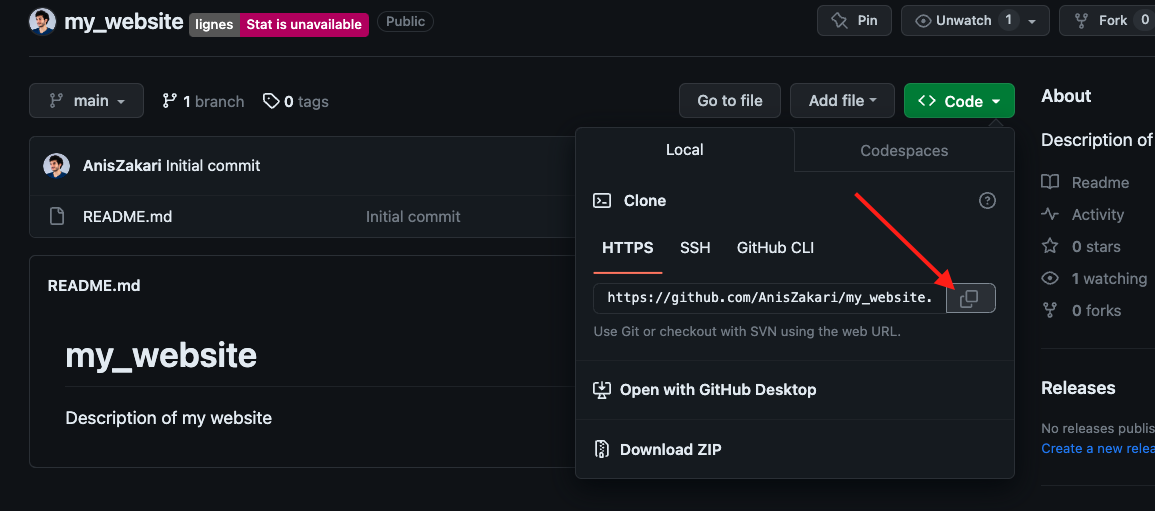The width and height of the screenshot is (1155, 511).
Task: Click the pulse icon beside Activity
Action: [x=1050, y=214]
